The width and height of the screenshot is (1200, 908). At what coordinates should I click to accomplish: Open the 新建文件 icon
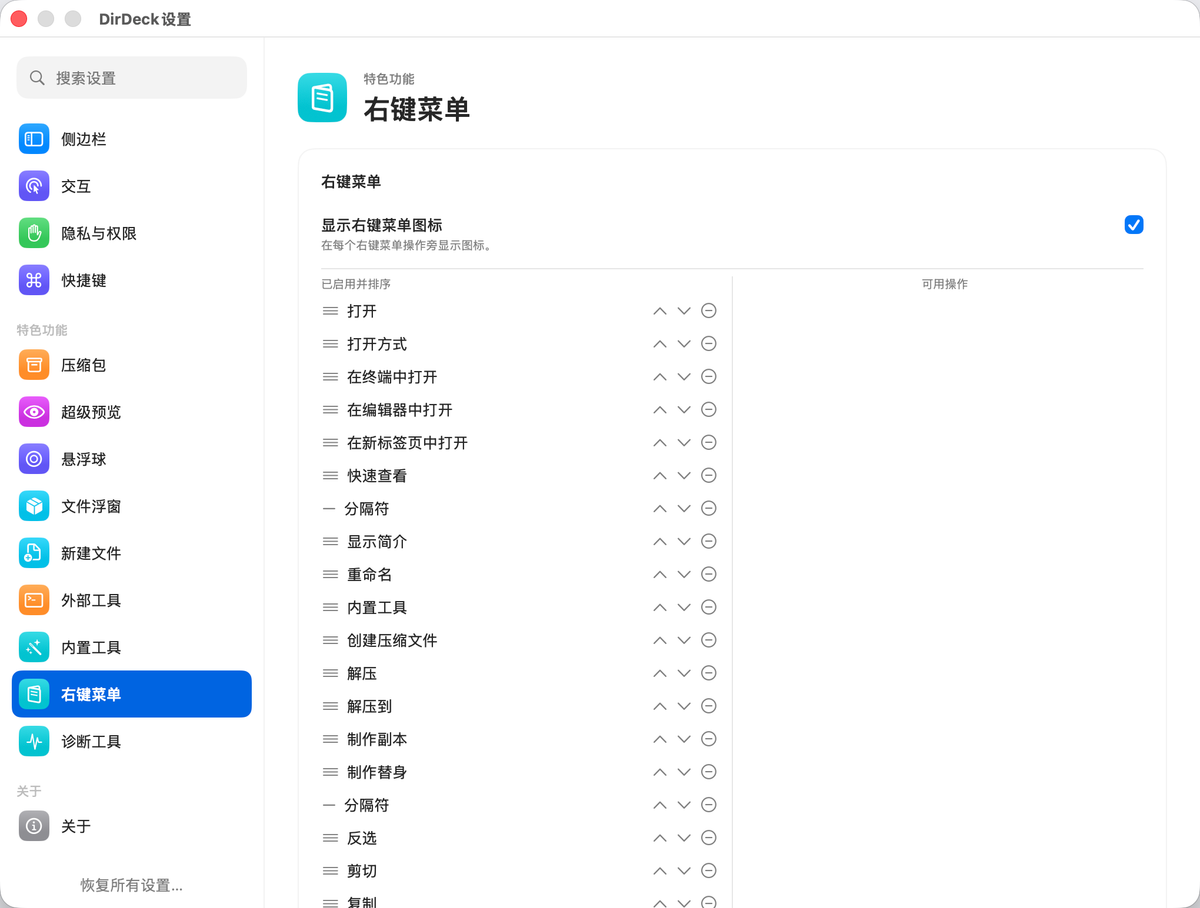(34, 553)
